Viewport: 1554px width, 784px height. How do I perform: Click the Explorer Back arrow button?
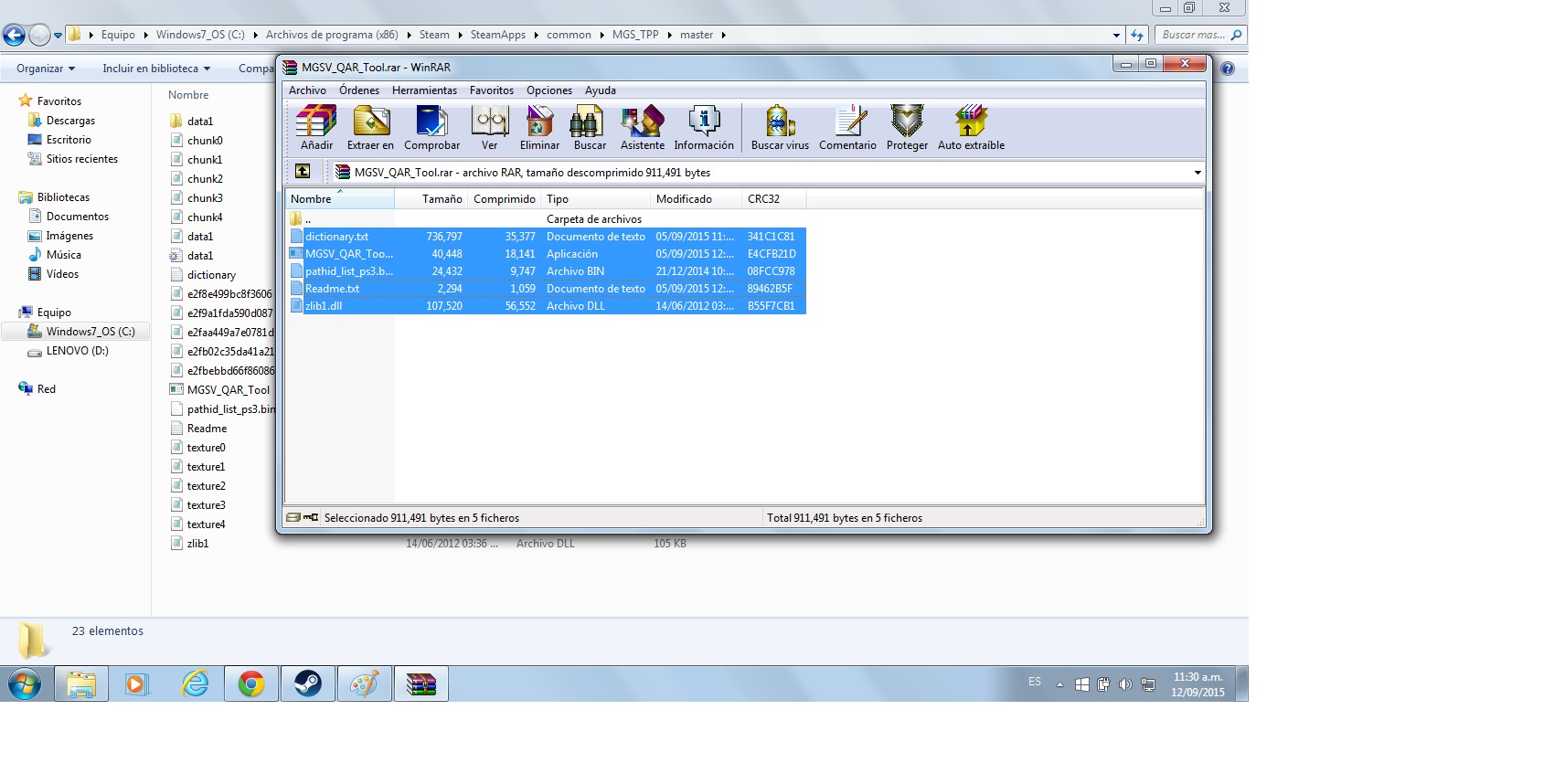tap(14, 36)
